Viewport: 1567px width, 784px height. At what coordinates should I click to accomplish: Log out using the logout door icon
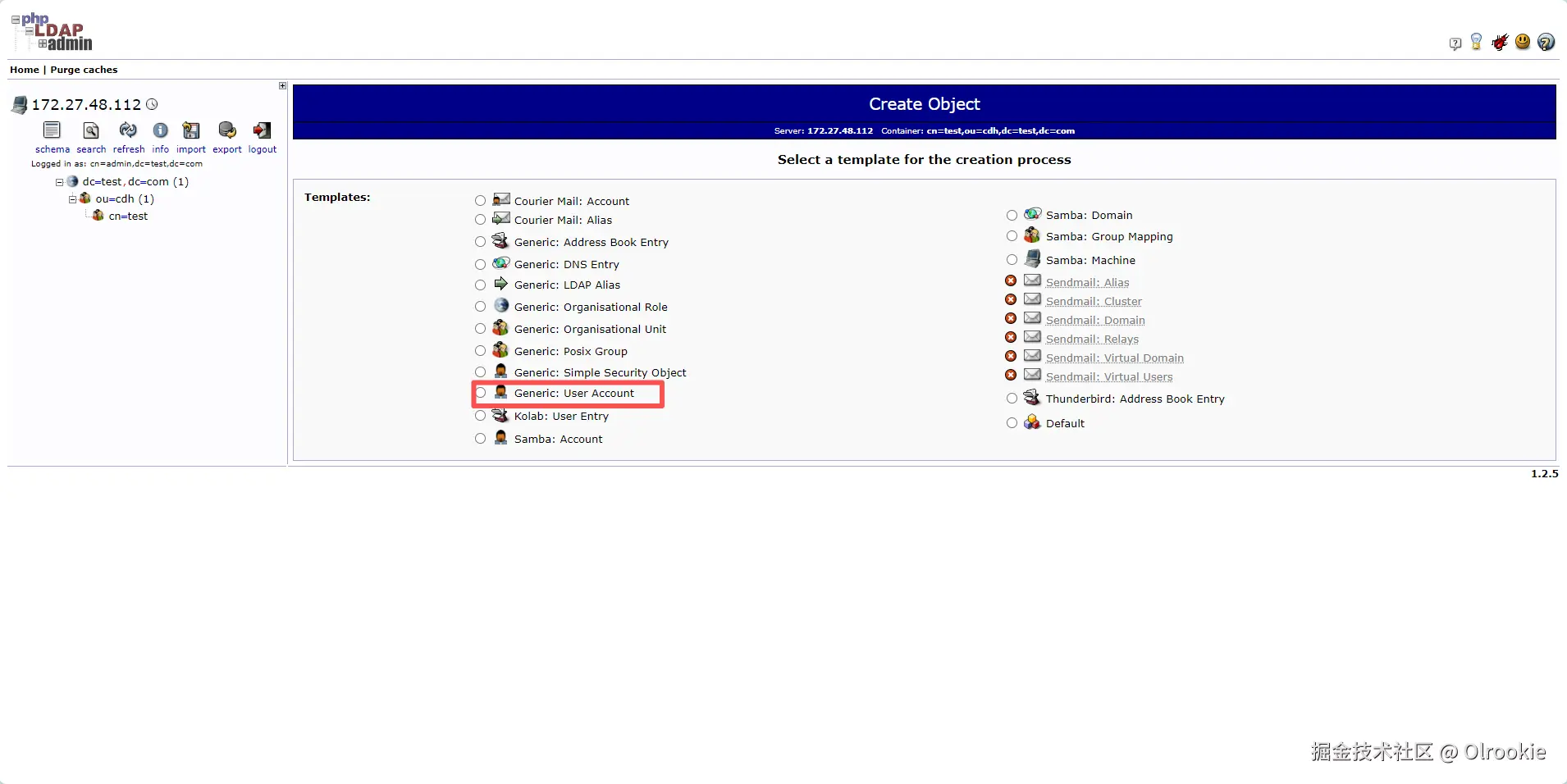(x=263, y=130)
